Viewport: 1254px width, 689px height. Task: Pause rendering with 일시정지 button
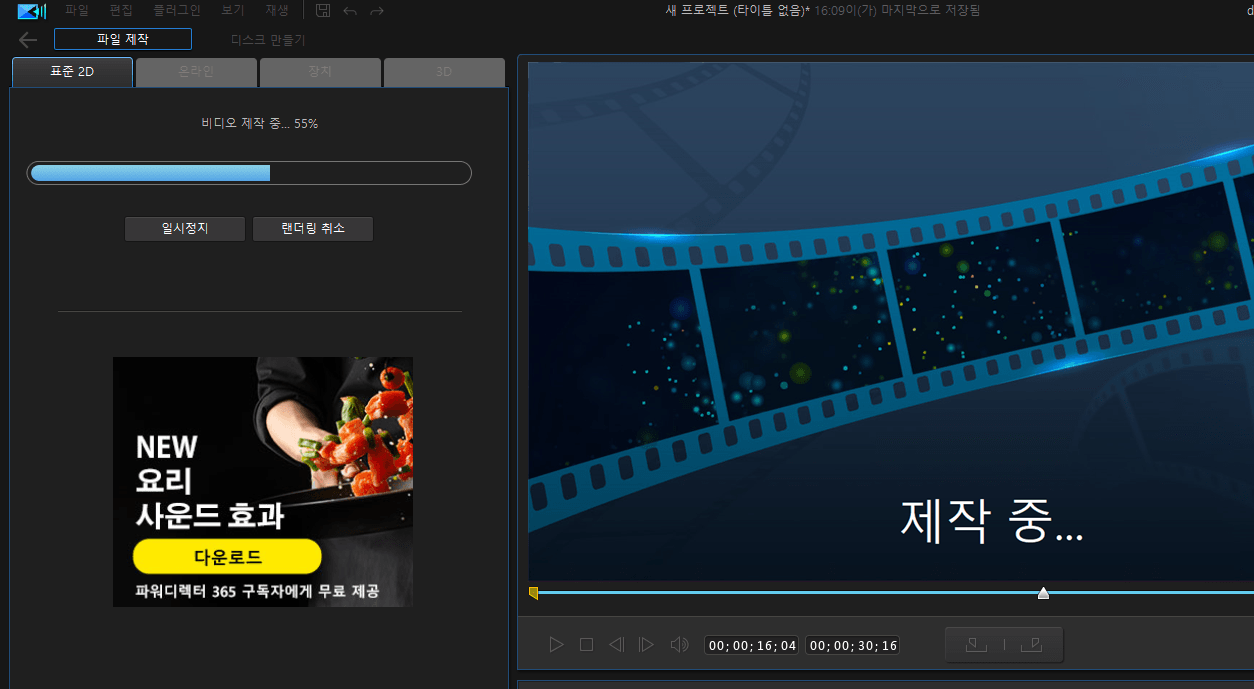(185, 228)
